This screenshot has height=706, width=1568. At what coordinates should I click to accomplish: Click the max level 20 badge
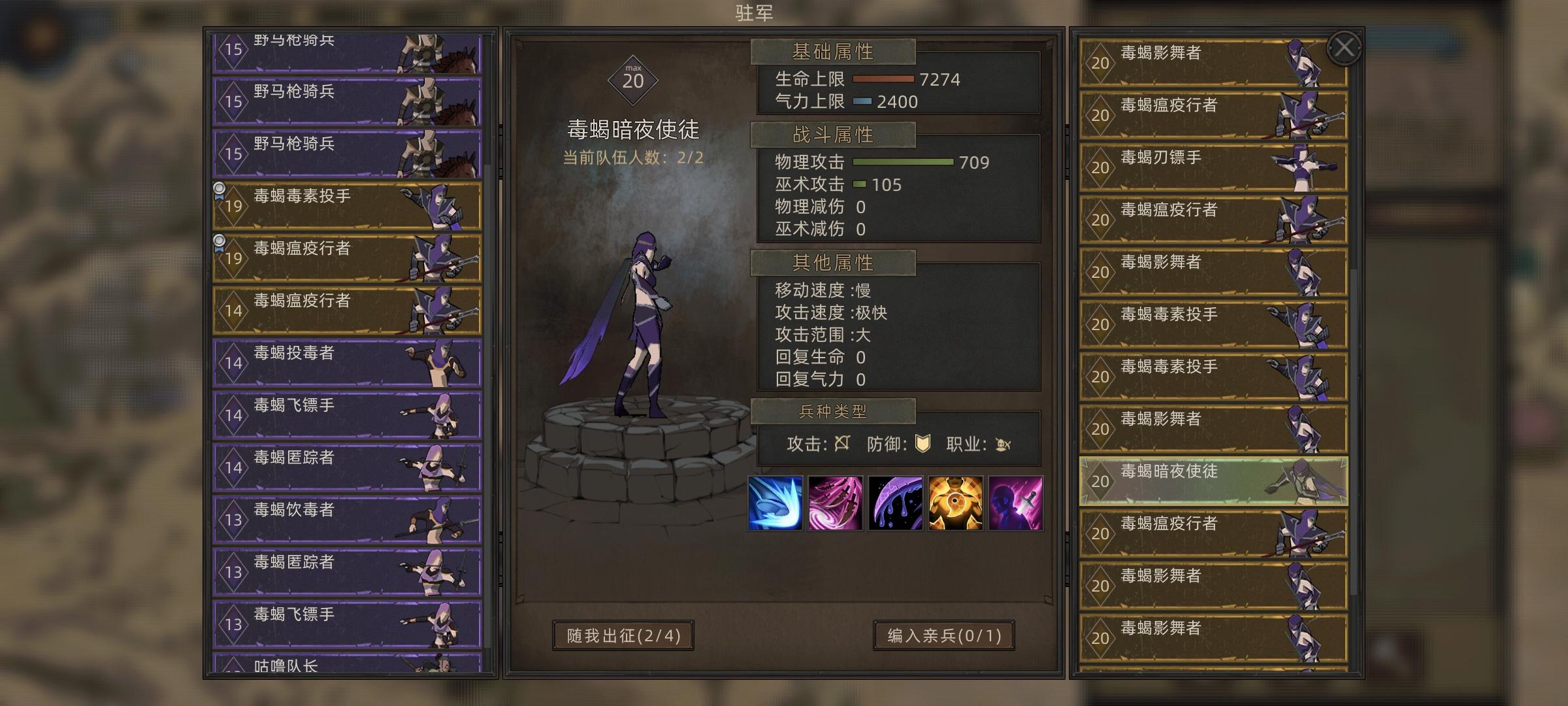(632, 80)
